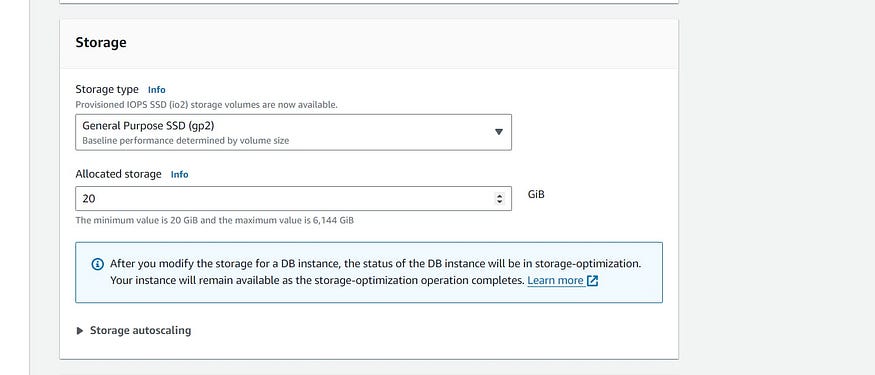
Task: Click the Baseline performance description line
Action: coord(186,141)
